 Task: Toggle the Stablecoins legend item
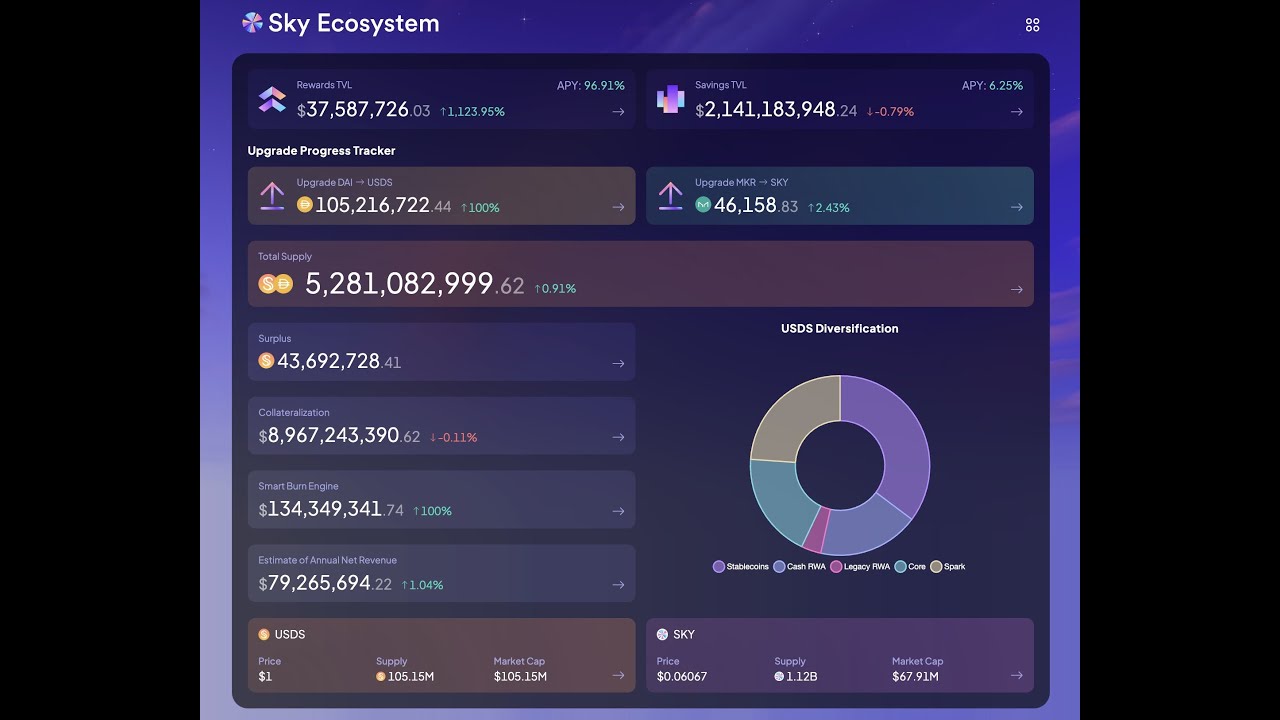pyautogui.click(x=741, y=567)
